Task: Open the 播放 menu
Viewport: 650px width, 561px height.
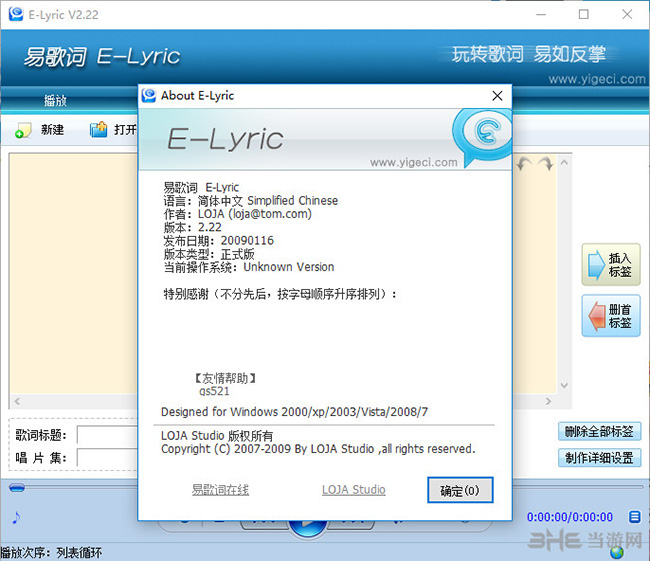Action: (55, 100)
